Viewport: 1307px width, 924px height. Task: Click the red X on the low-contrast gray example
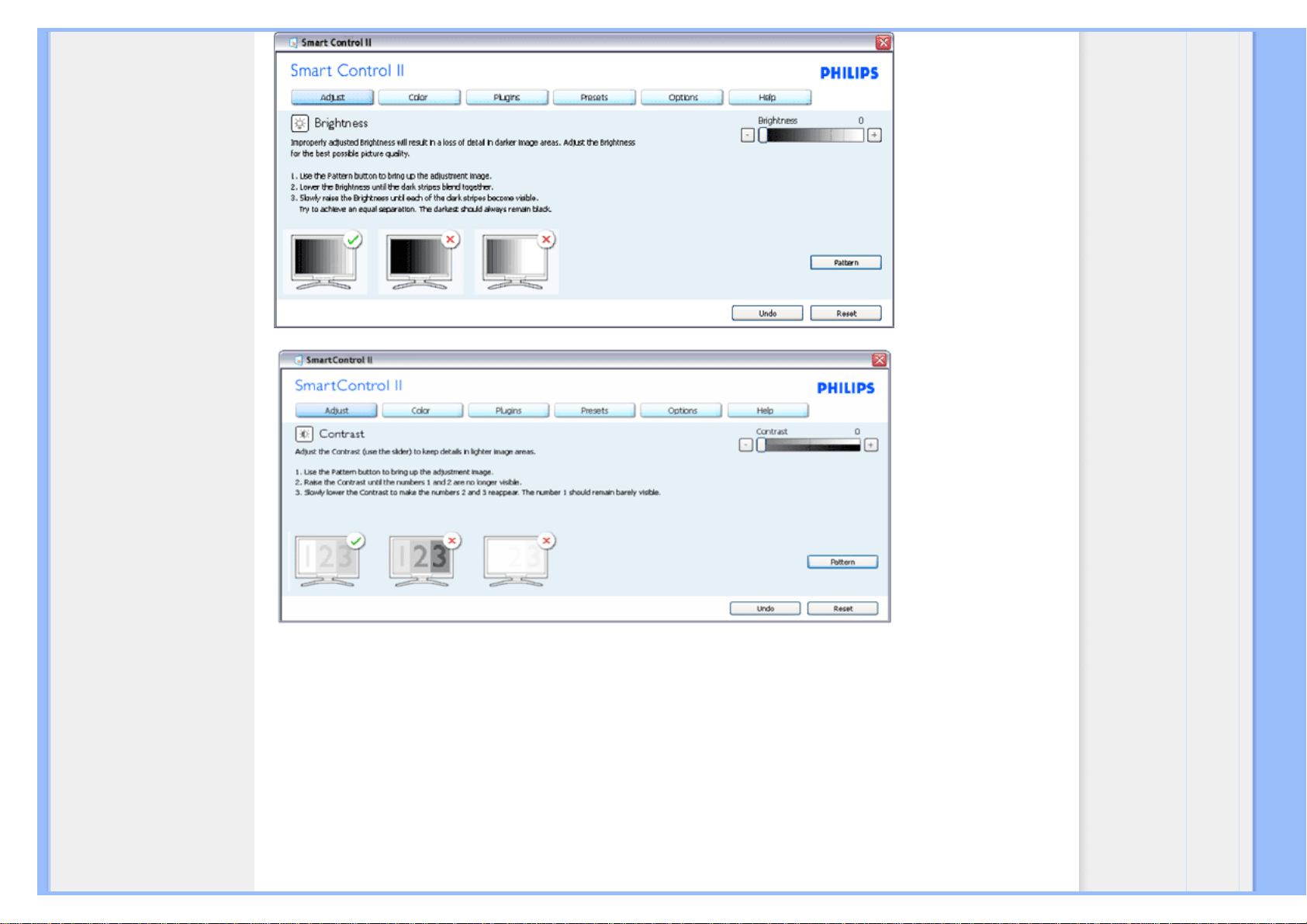[452, 541]
